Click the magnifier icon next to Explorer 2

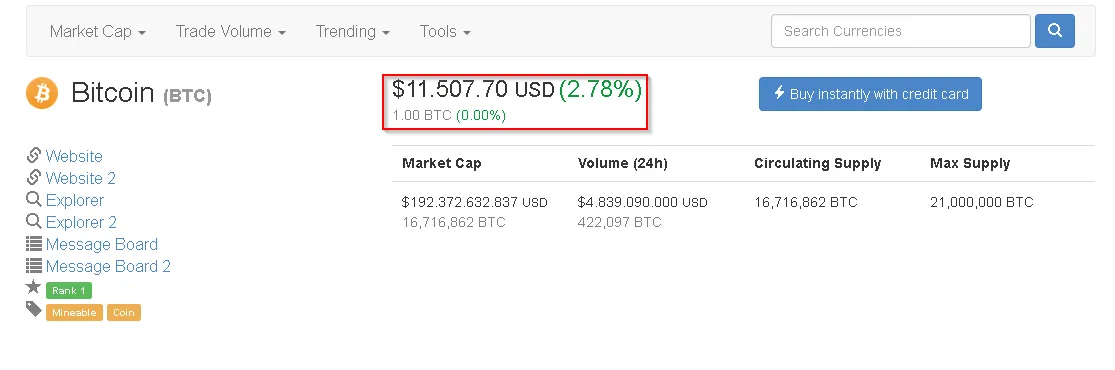pos(33,221)
